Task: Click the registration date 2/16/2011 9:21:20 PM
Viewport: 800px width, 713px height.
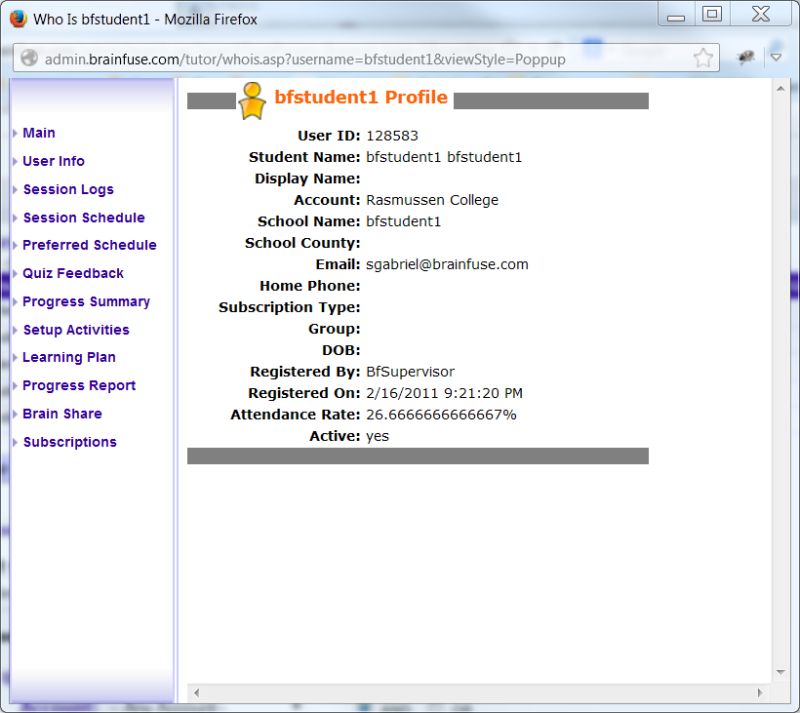Action: pyautogui.click(x=444, y=393)
